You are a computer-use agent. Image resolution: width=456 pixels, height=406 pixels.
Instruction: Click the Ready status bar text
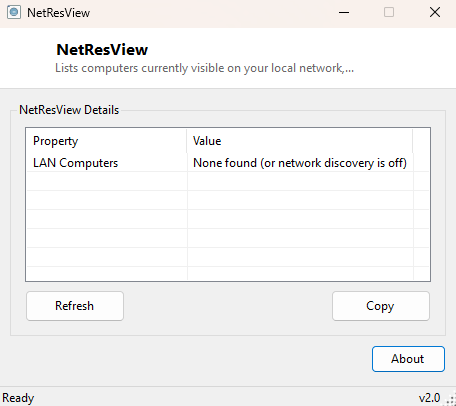(x=18, y=398)
